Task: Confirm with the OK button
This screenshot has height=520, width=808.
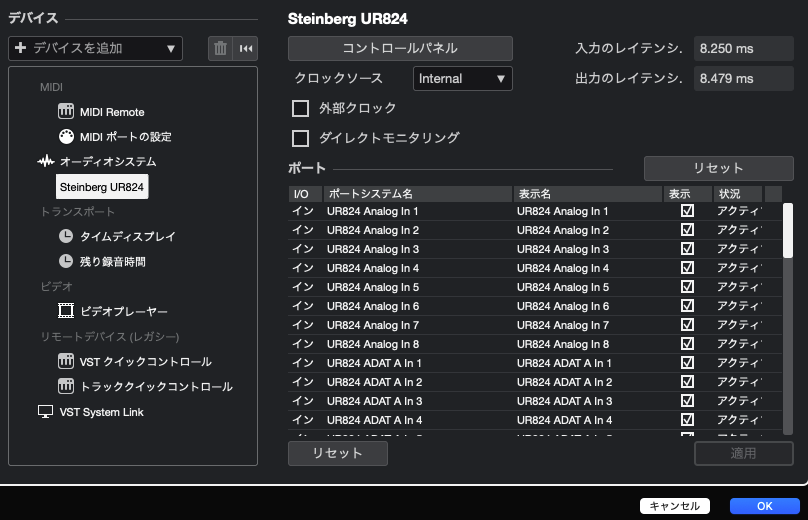Action: pos(765,506)
